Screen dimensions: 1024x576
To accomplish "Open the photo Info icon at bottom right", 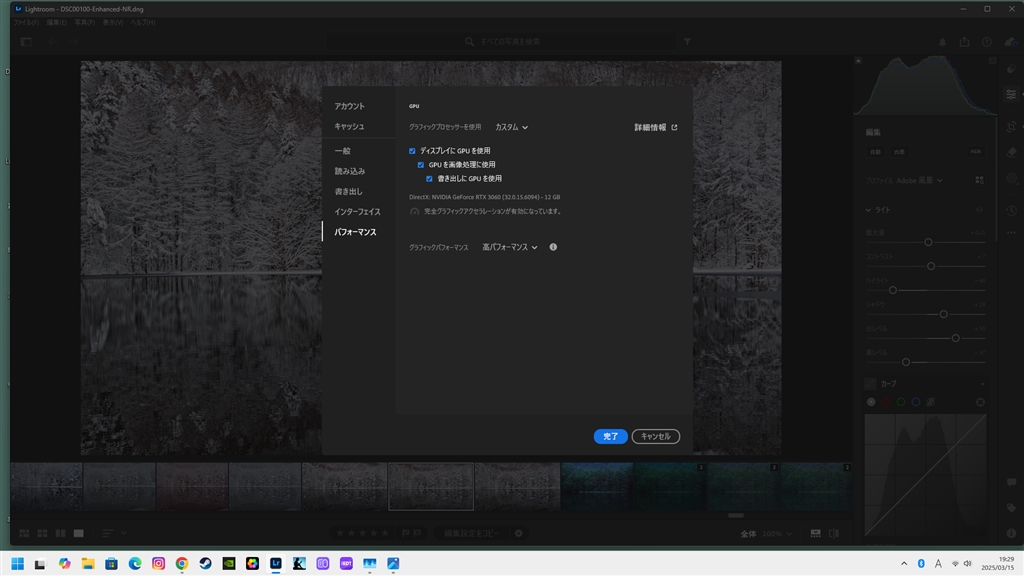I will (x=1012, y=534).
